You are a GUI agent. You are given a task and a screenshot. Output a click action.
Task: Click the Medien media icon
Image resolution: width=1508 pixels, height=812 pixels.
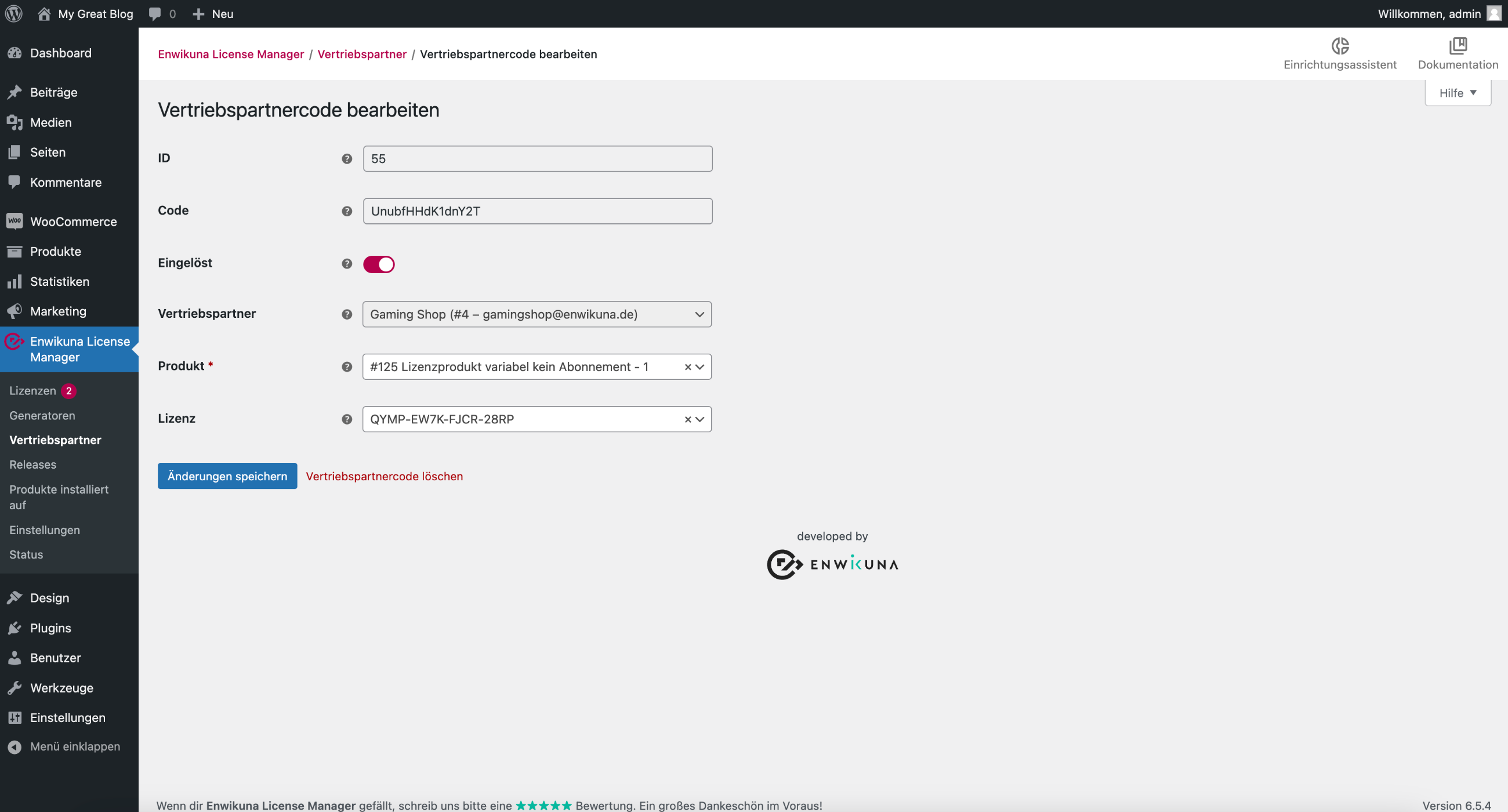[14, 122]
